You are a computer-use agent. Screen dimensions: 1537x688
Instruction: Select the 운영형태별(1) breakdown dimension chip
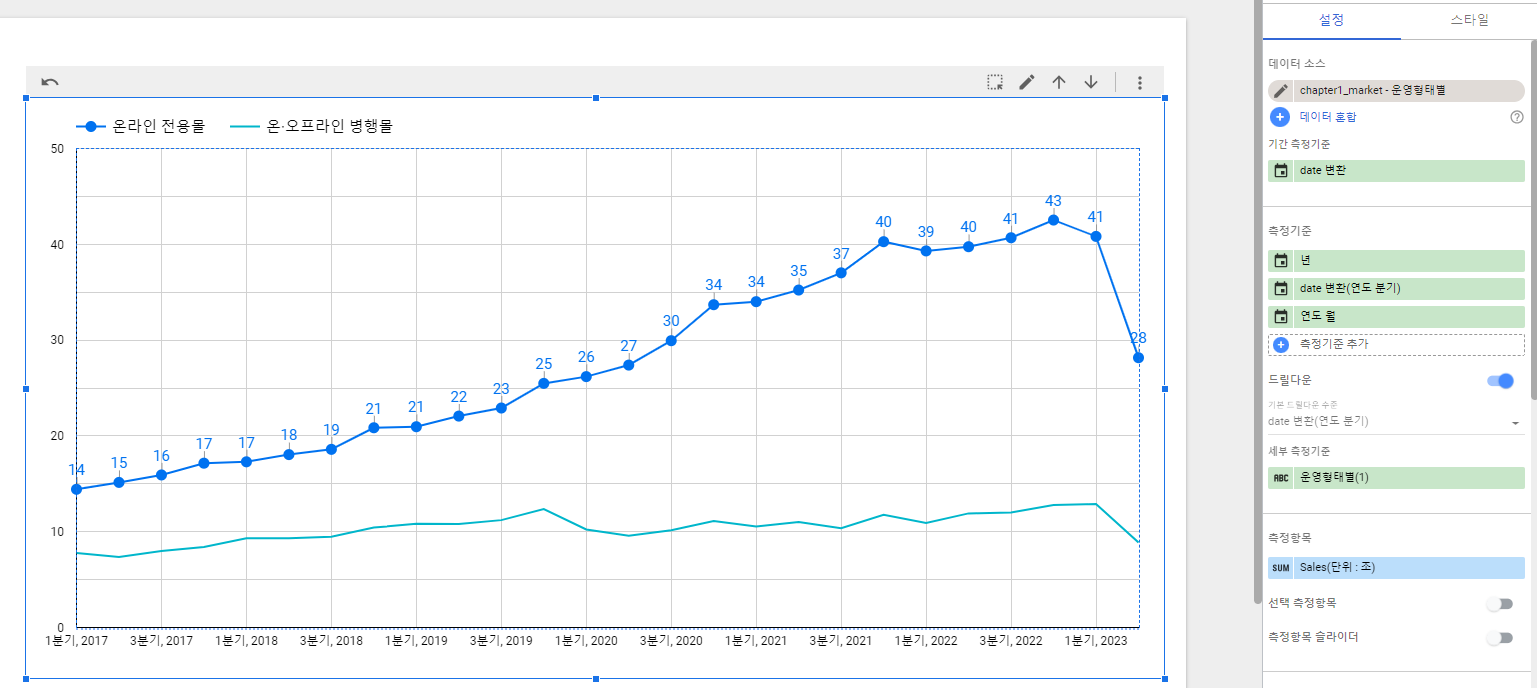click(x=1396, y=477)
